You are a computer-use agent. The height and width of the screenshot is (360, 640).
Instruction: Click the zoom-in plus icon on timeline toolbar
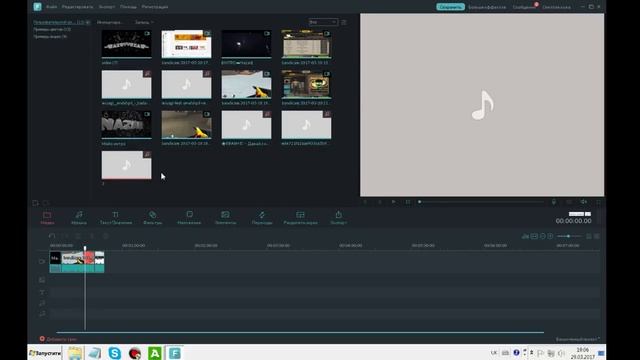550,236
